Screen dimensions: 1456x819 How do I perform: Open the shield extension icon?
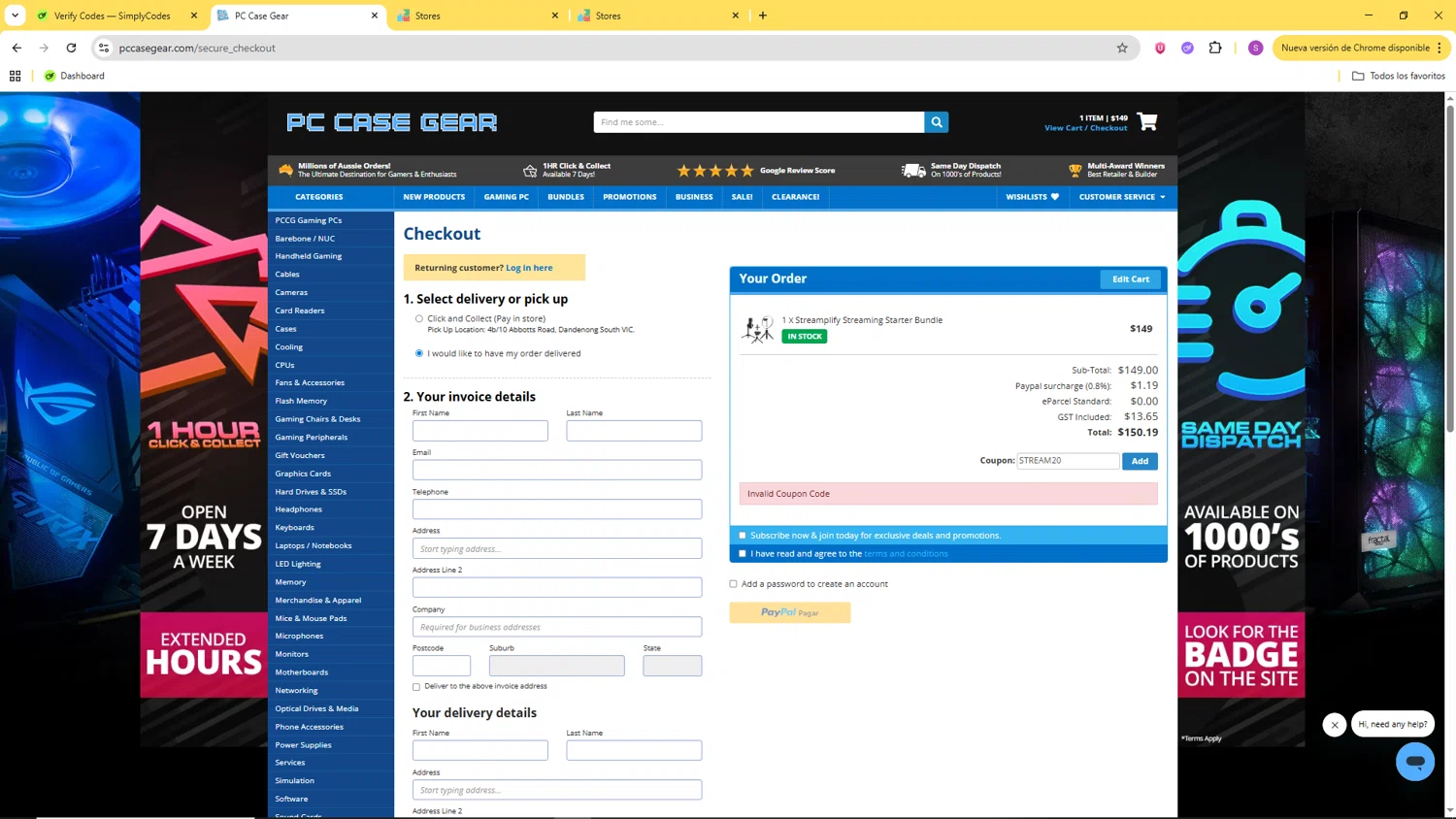tap(1160, 48)
